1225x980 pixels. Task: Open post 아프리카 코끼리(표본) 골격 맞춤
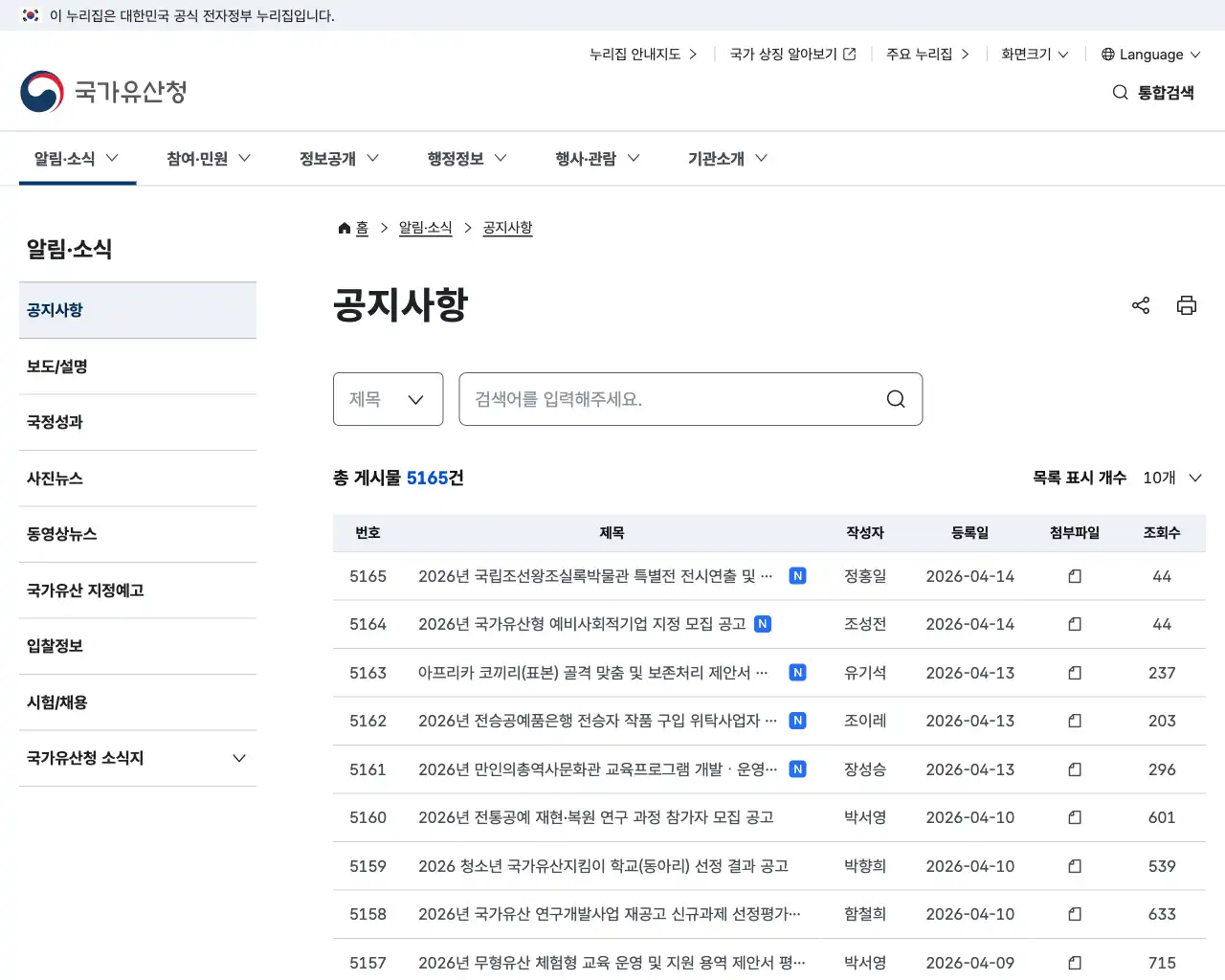(593, 673)
